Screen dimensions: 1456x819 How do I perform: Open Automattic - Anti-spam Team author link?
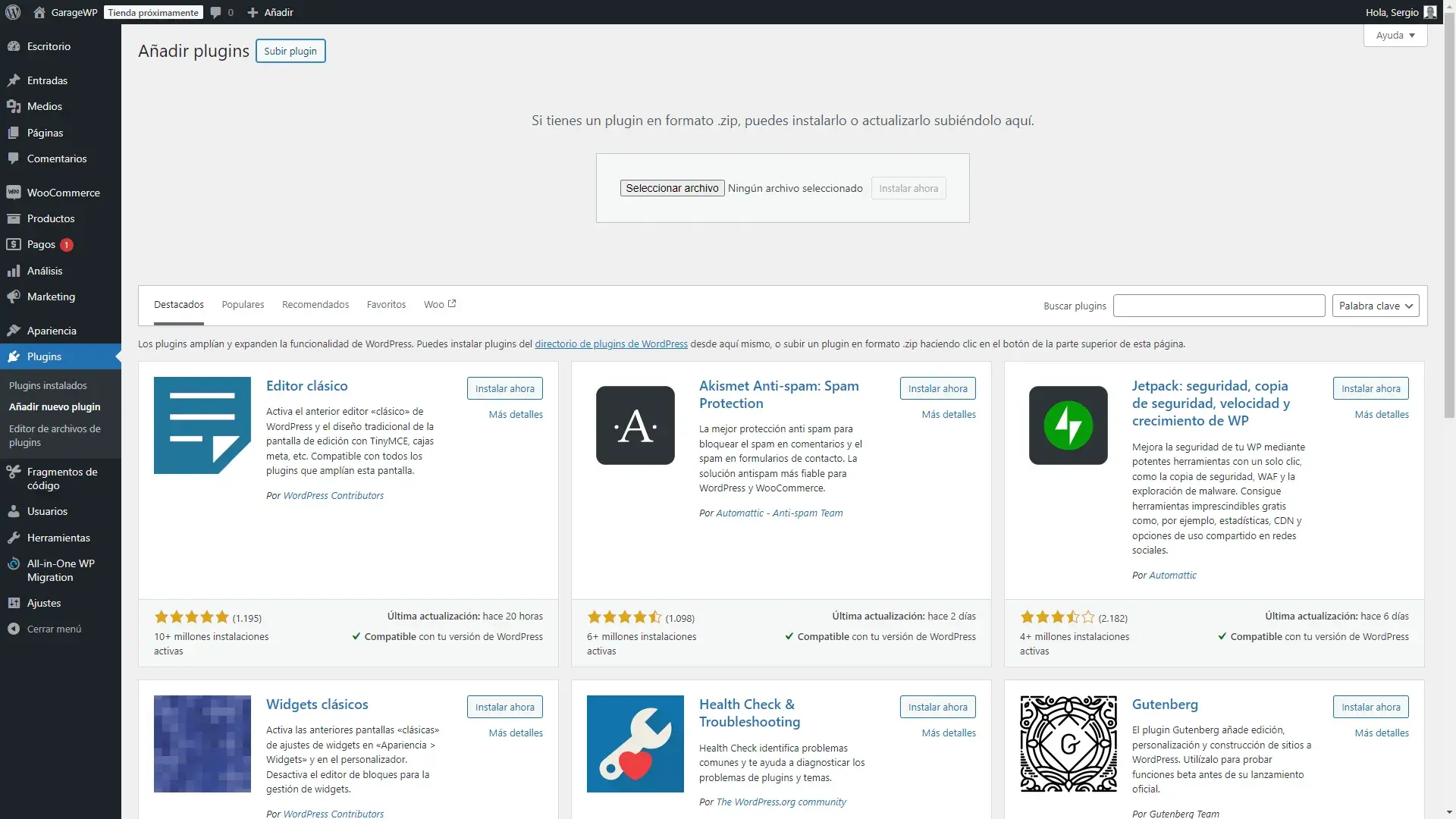pyautogui.click(x=780, y=513)
